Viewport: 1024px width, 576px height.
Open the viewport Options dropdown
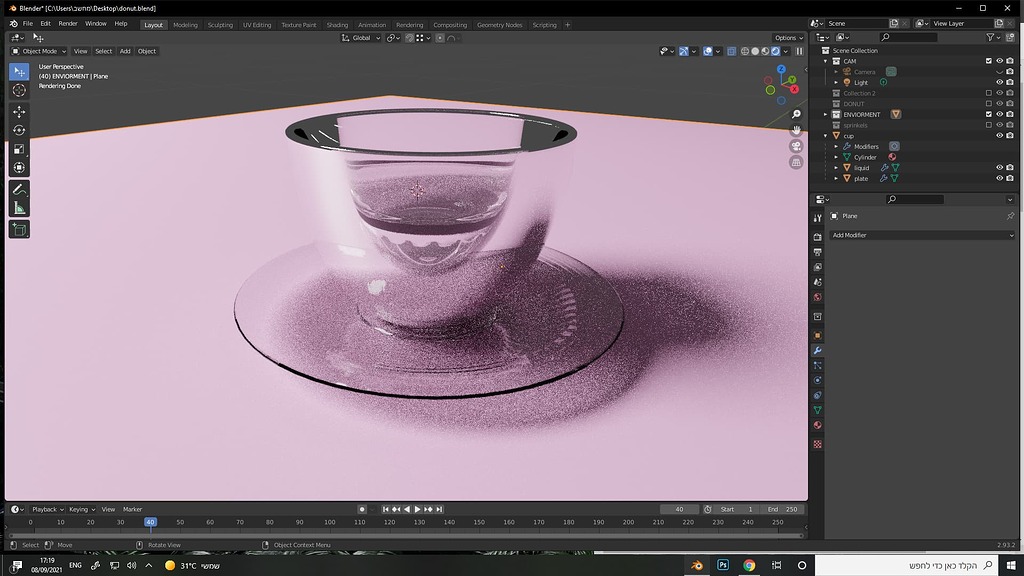coord(789,38)
